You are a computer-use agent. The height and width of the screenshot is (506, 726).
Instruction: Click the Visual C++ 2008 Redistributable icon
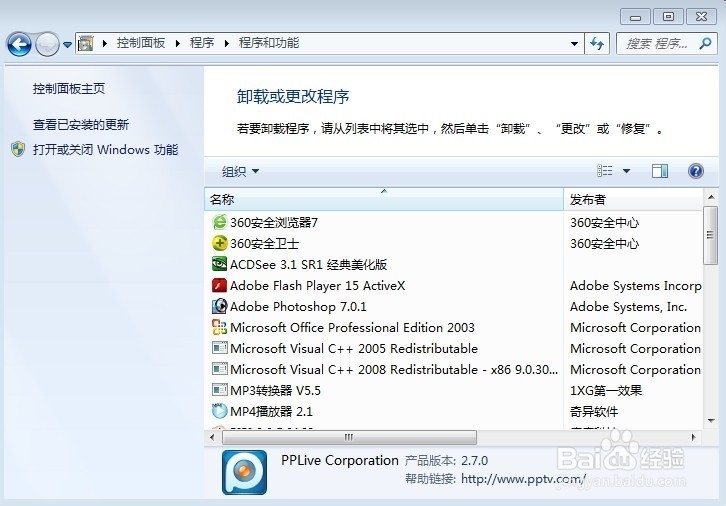(219, 369)
